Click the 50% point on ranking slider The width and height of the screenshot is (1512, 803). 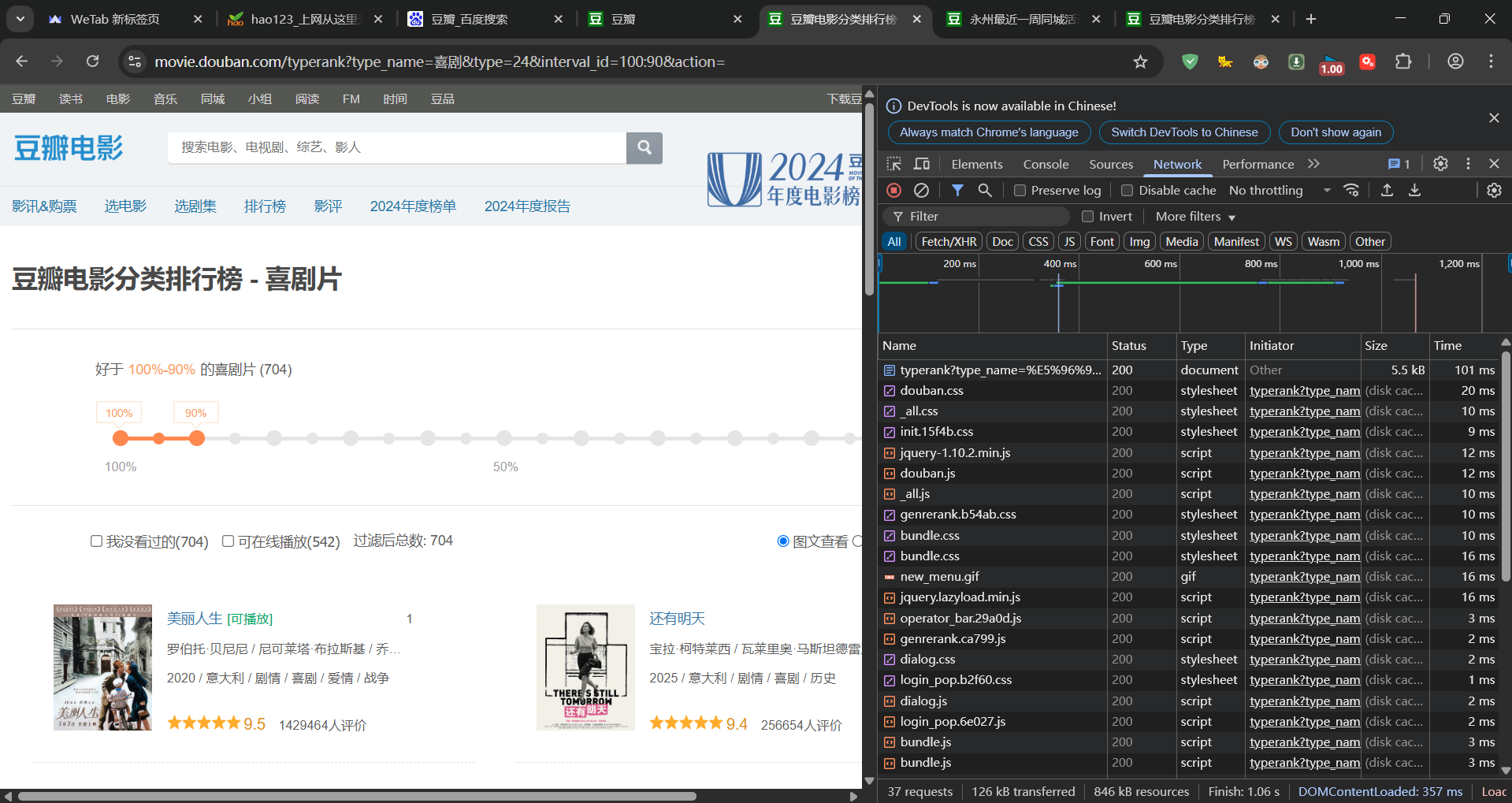pyautogui.click(x=504, y=438)
